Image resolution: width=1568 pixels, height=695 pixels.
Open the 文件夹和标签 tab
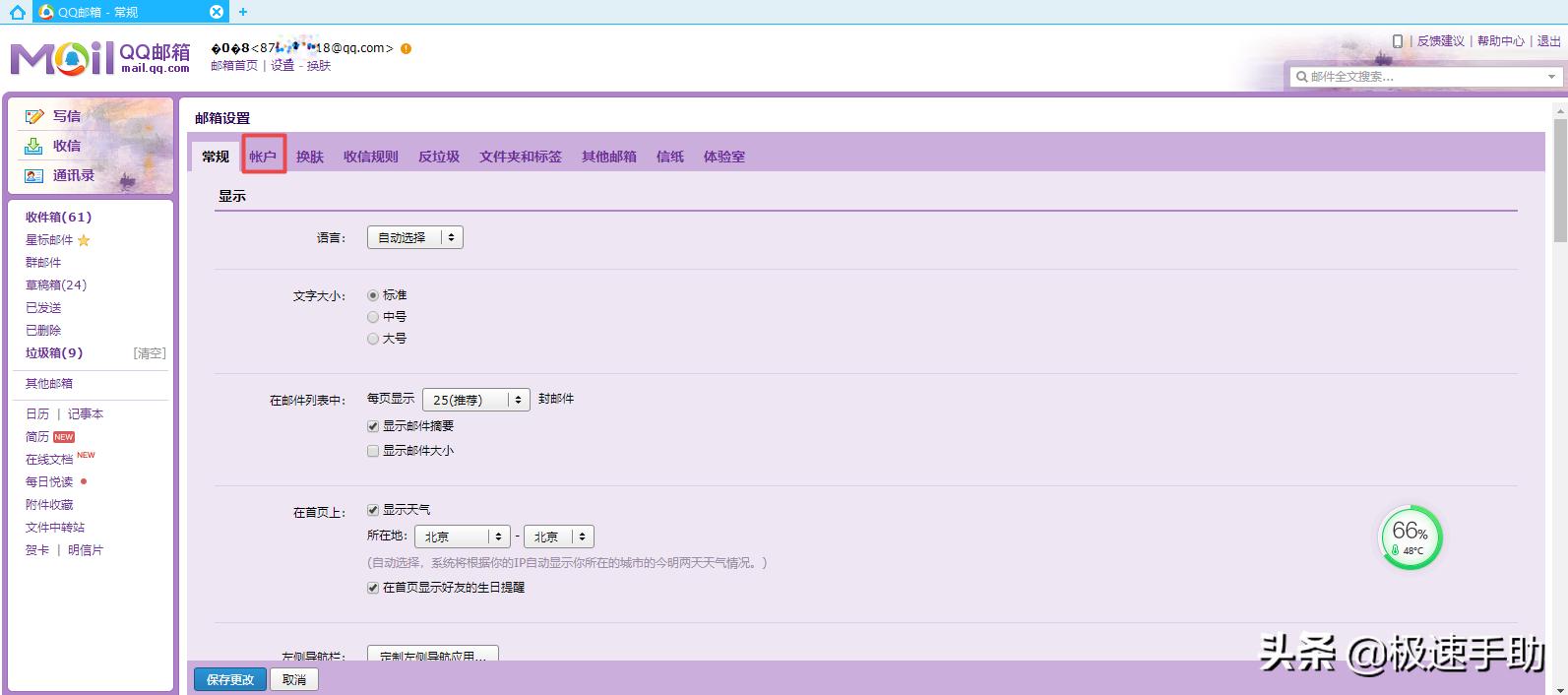(x=521, y=157)
